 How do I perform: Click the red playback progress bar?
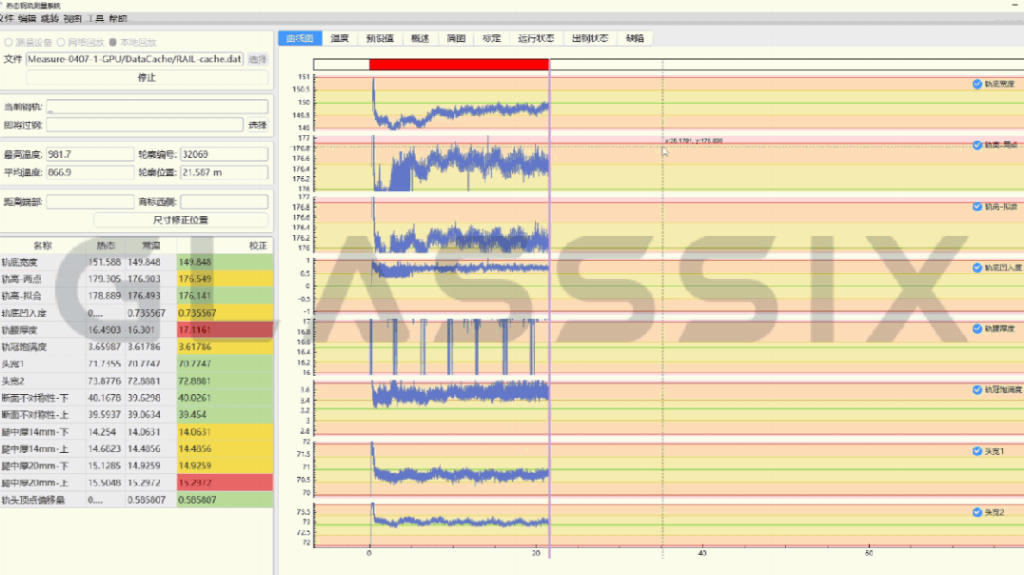point(459,64)
